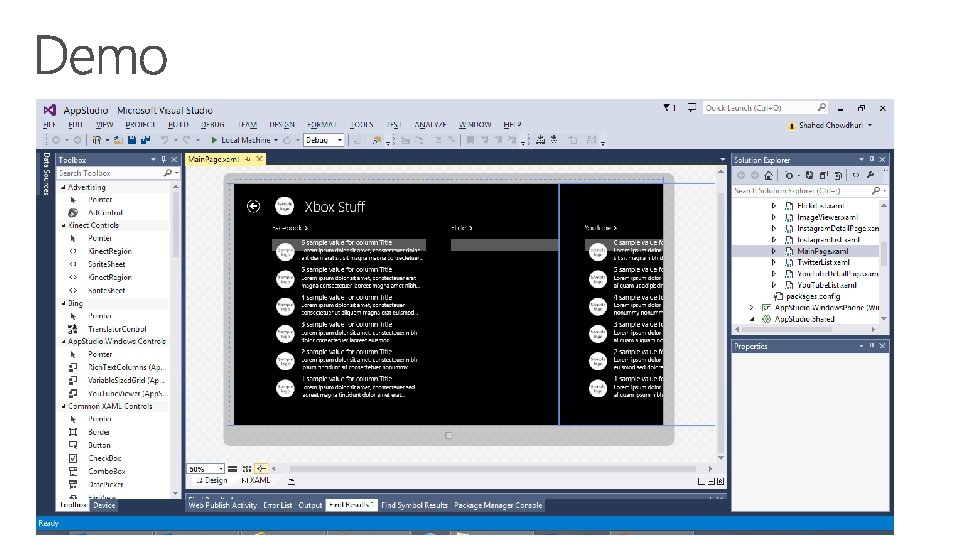Screen dimensions: 979x551
Task: Select the TranslatorControl toolbox item
Action: 117,329
